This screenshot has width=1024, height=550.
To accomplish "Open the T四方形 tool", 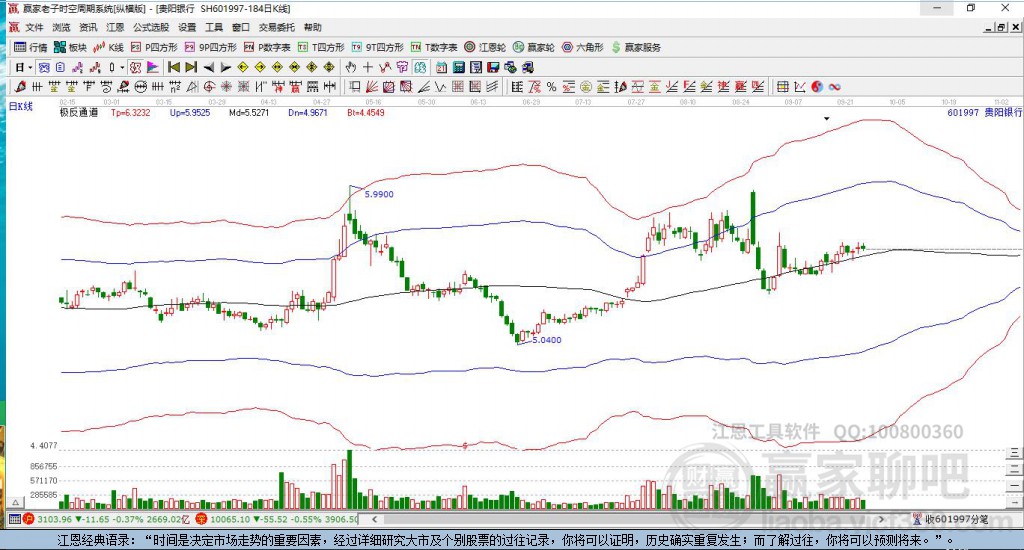I will [321, 47].
